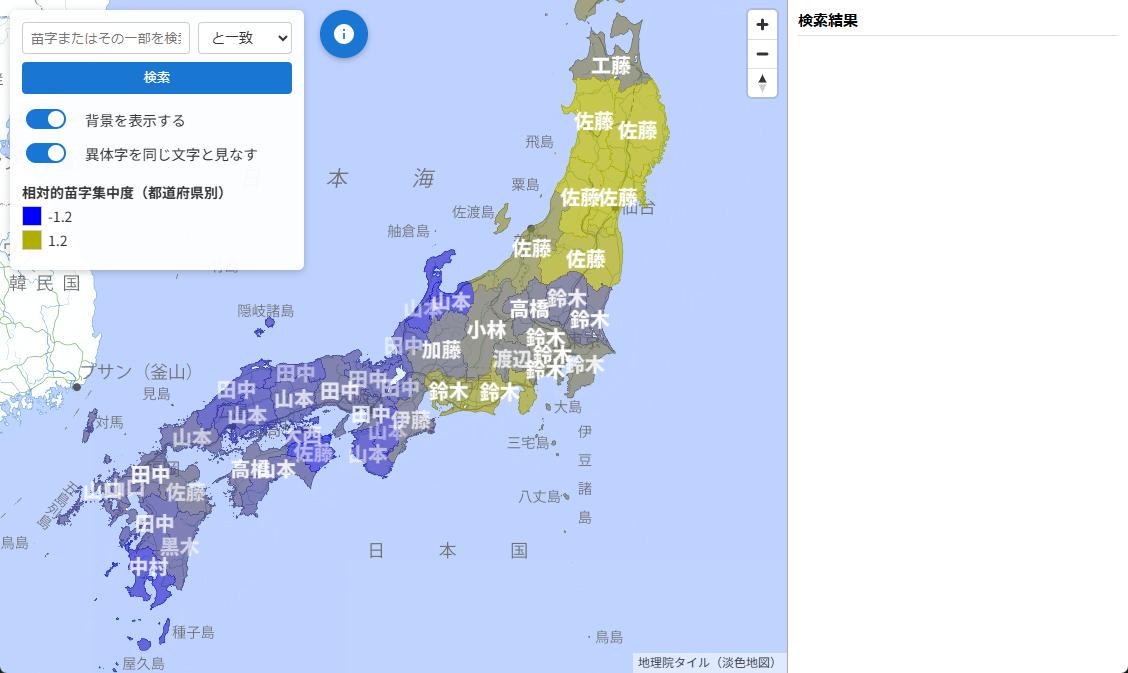This screenshot has height=673, width=1128.
Task: Click the yellow 1.2 legend swatch
Action: 31,240
